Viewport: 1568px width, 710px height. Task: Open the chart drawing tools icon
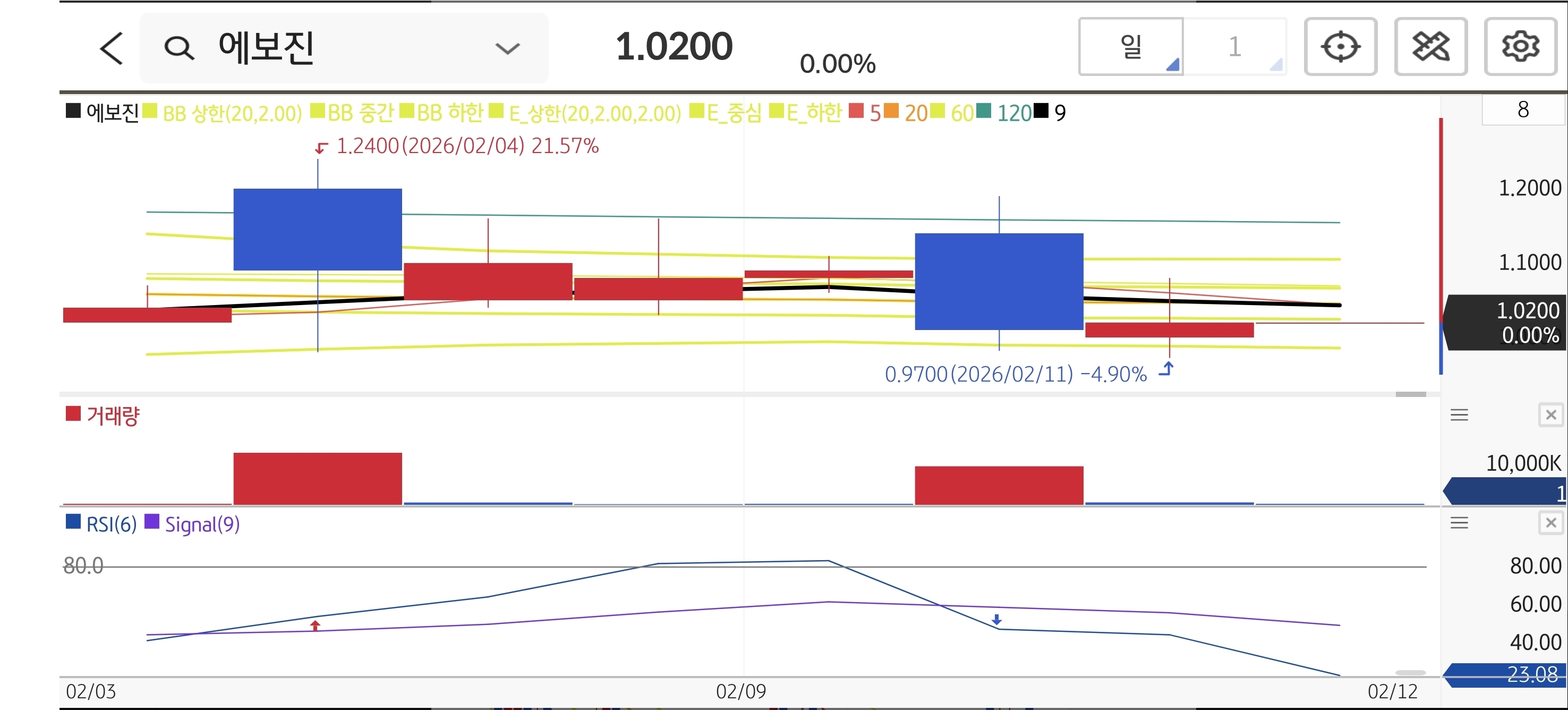point(1430,47)
